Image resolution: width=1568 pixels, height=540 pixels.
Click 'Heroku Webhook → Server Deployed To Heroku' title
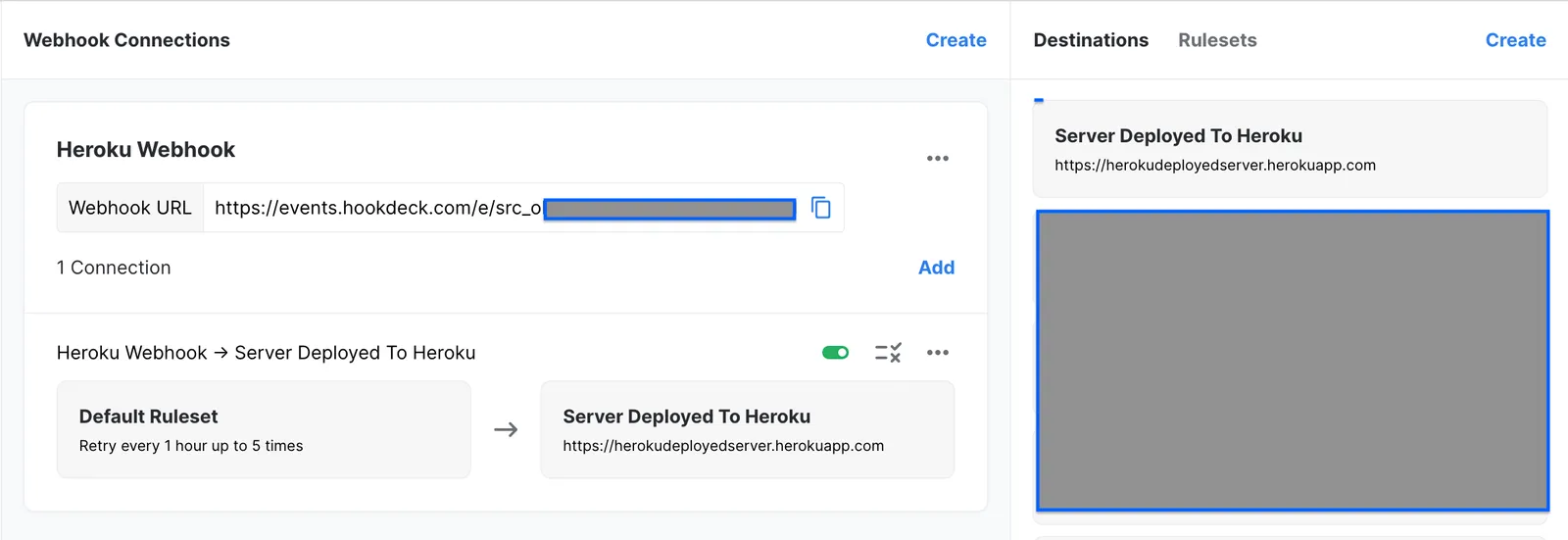click(266, 353)
